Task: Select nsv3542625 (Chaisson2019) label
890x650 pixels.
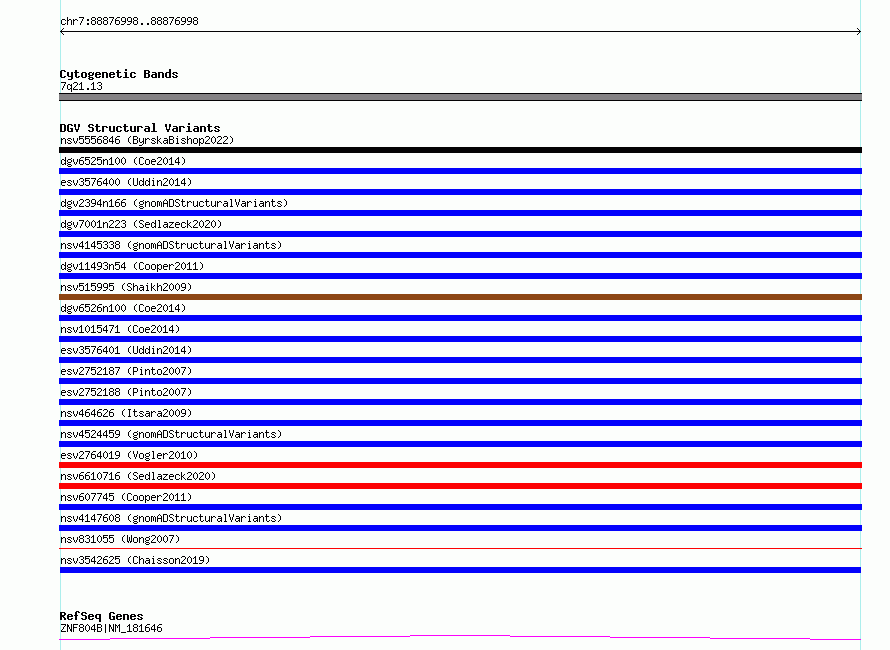Action: (x=135, y=560)
